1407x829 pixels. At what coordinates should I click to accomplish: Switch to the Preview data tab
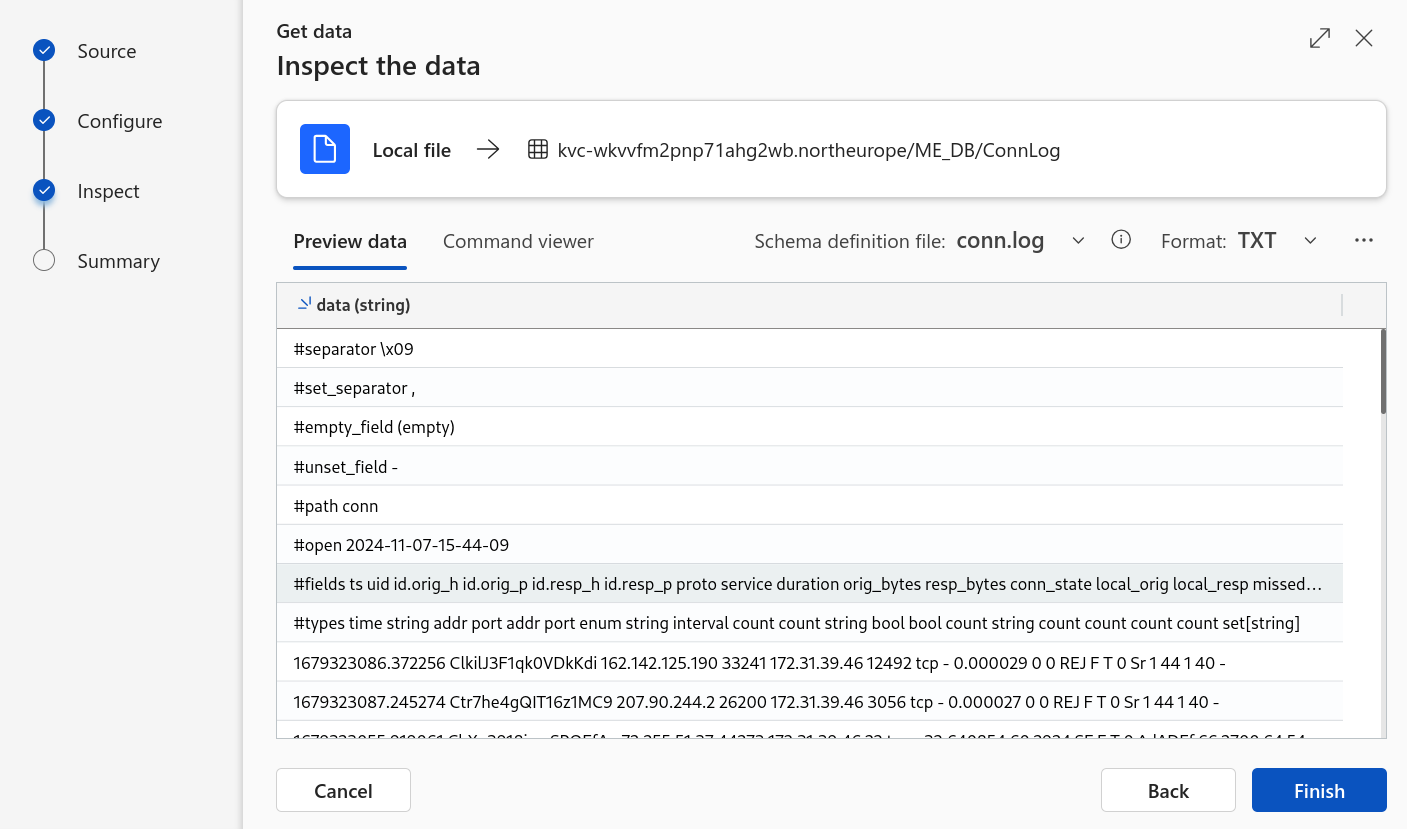(x=350, y=242)
